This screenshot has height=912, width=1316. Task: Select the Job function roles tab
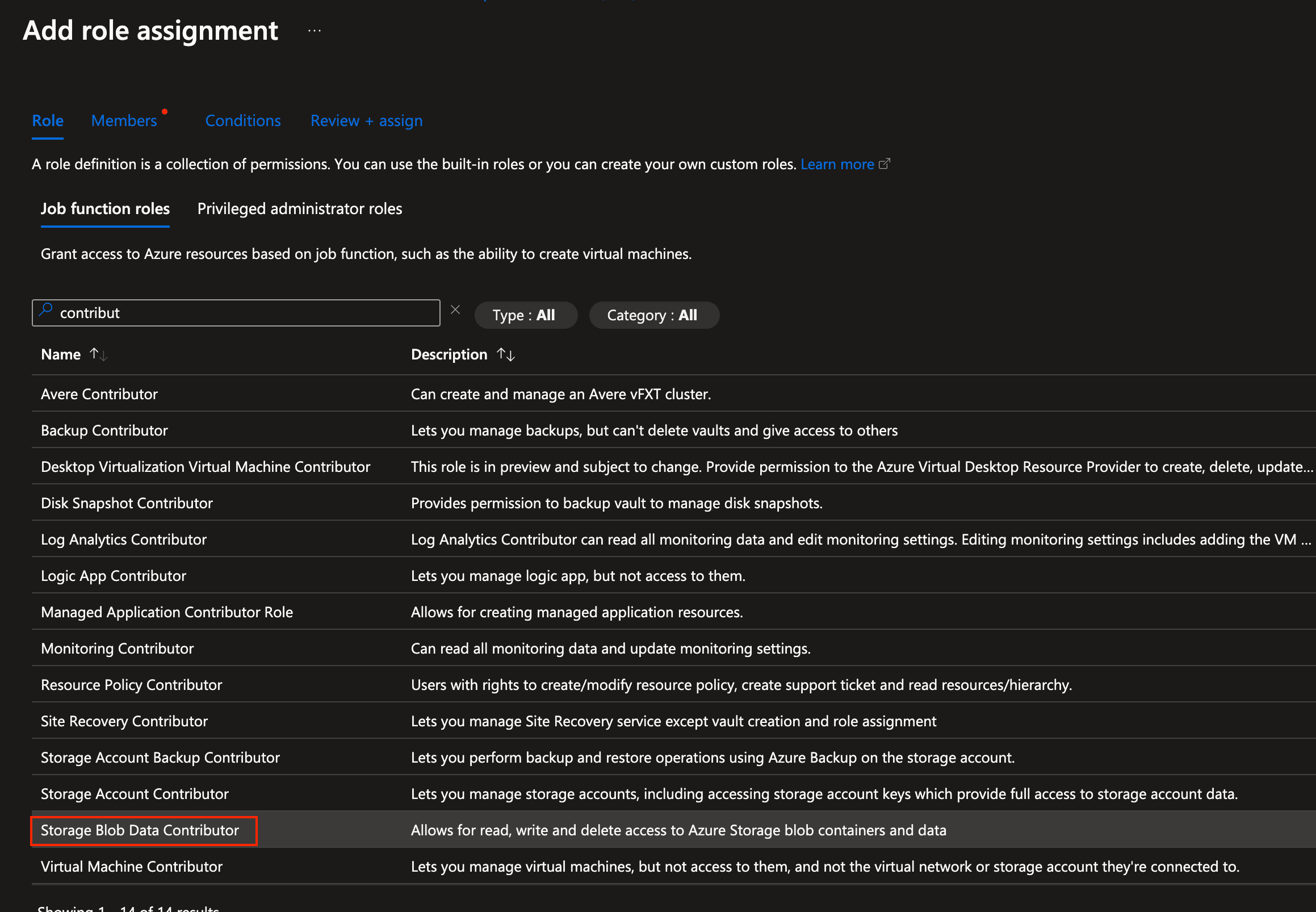coord(105,208)
